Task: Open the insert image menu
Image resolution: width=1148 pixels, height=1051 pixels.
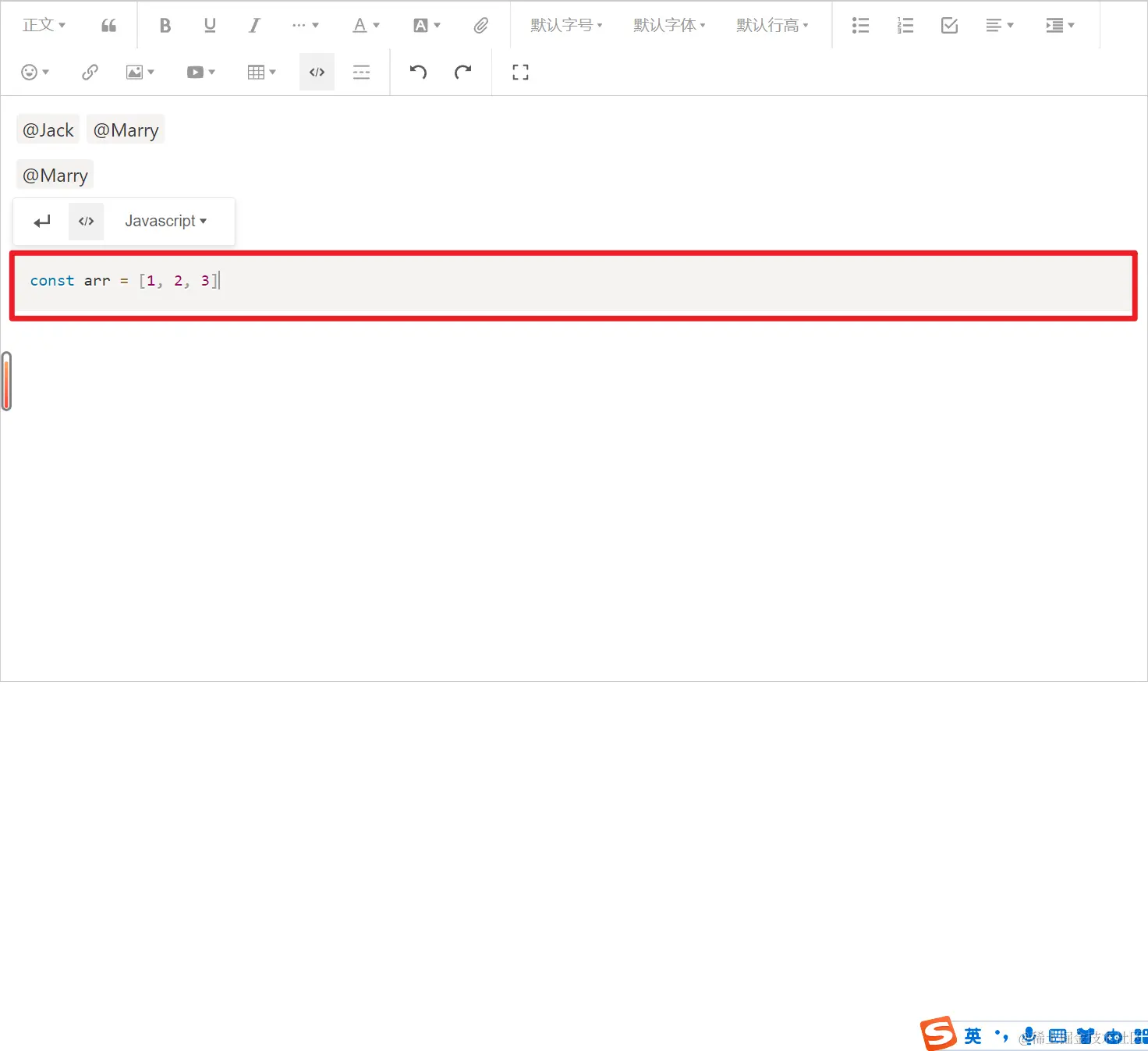Action: pyautogui.click(x=140, y=72)
